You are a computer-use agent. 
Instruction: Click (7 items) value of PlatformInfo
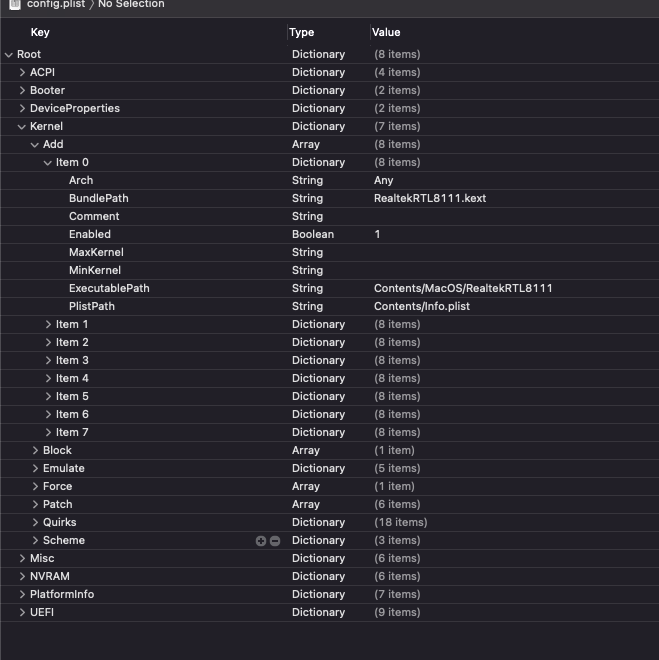[x=397, y=595]
